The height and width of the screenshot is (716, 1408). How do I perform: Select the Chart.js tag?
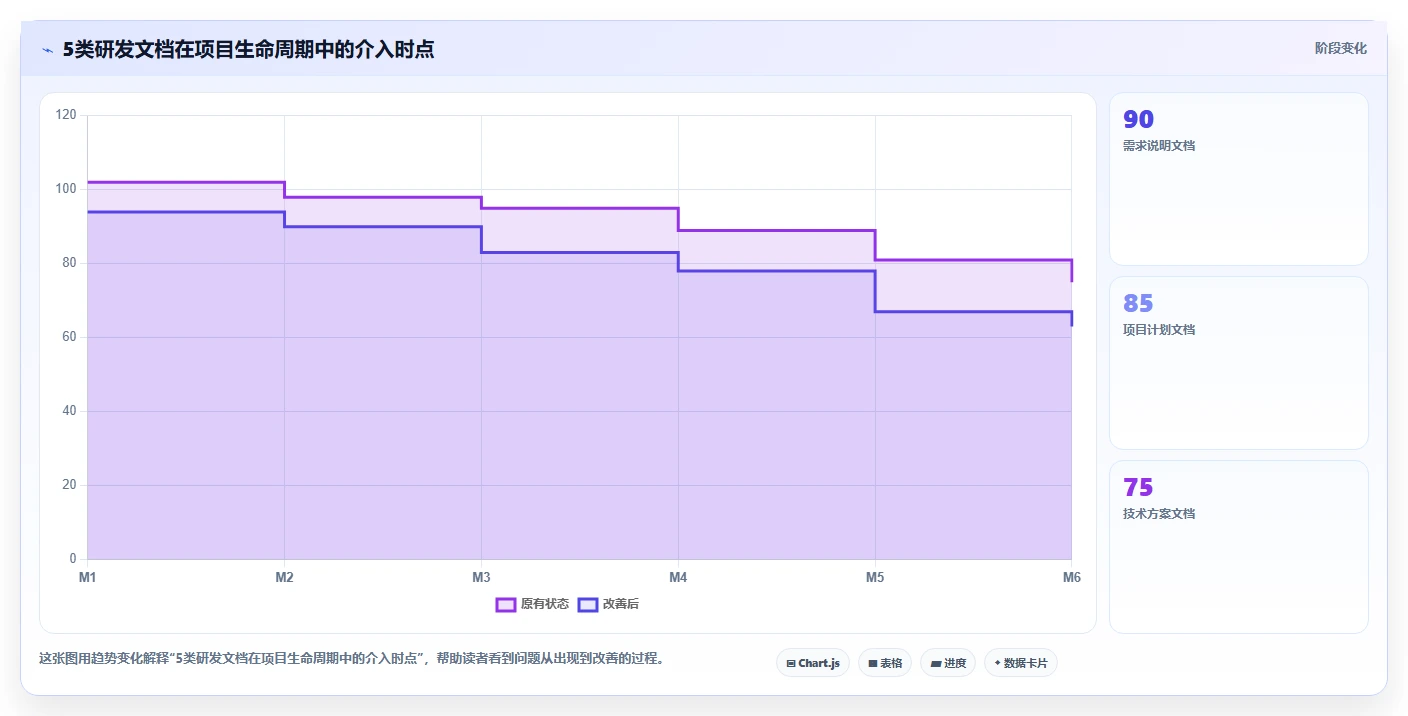[x=813, y=663]
